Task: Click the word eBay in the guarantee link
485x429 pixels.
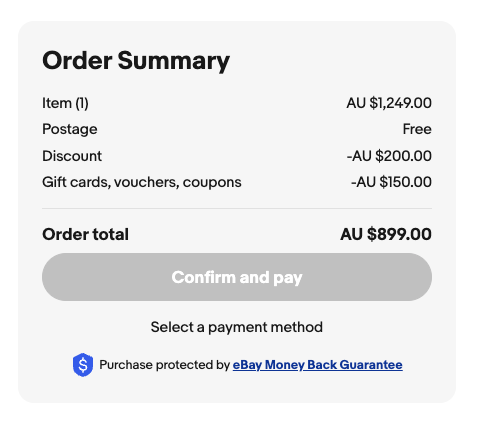Action: 247,365
